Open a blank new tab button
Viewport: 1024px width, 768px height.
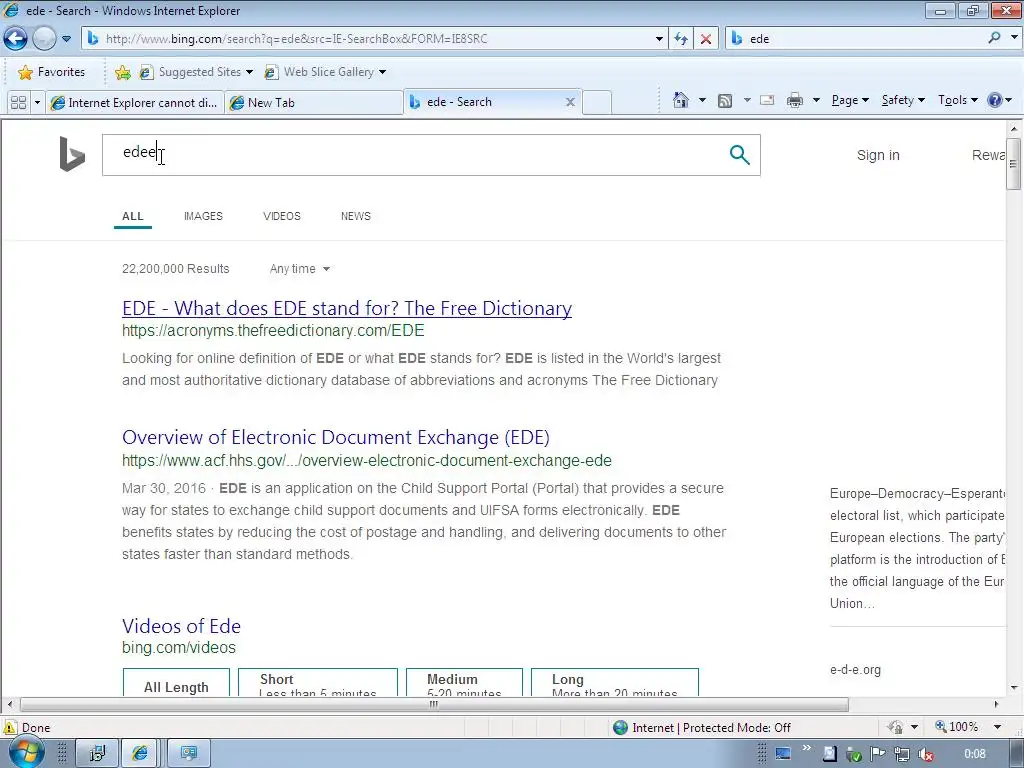[x=597, y=103]
